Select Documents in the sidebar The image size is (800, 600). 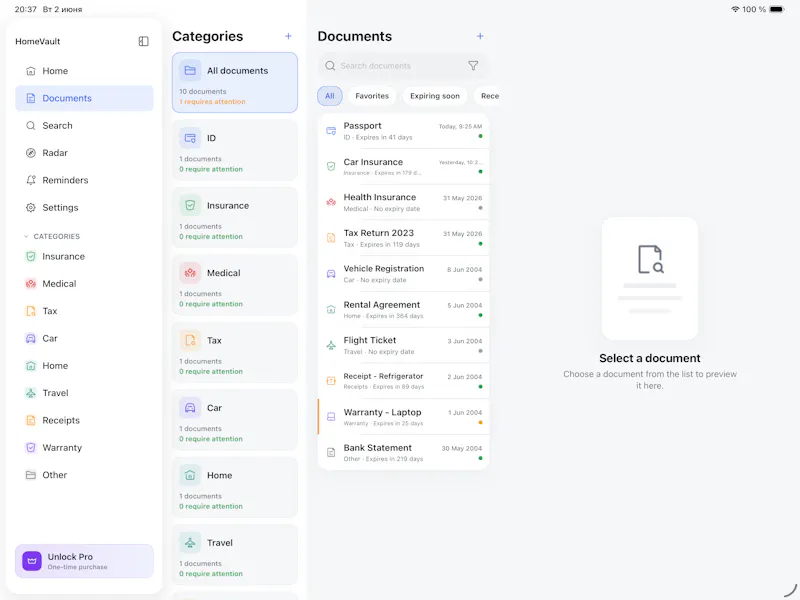tap(84, 98)
